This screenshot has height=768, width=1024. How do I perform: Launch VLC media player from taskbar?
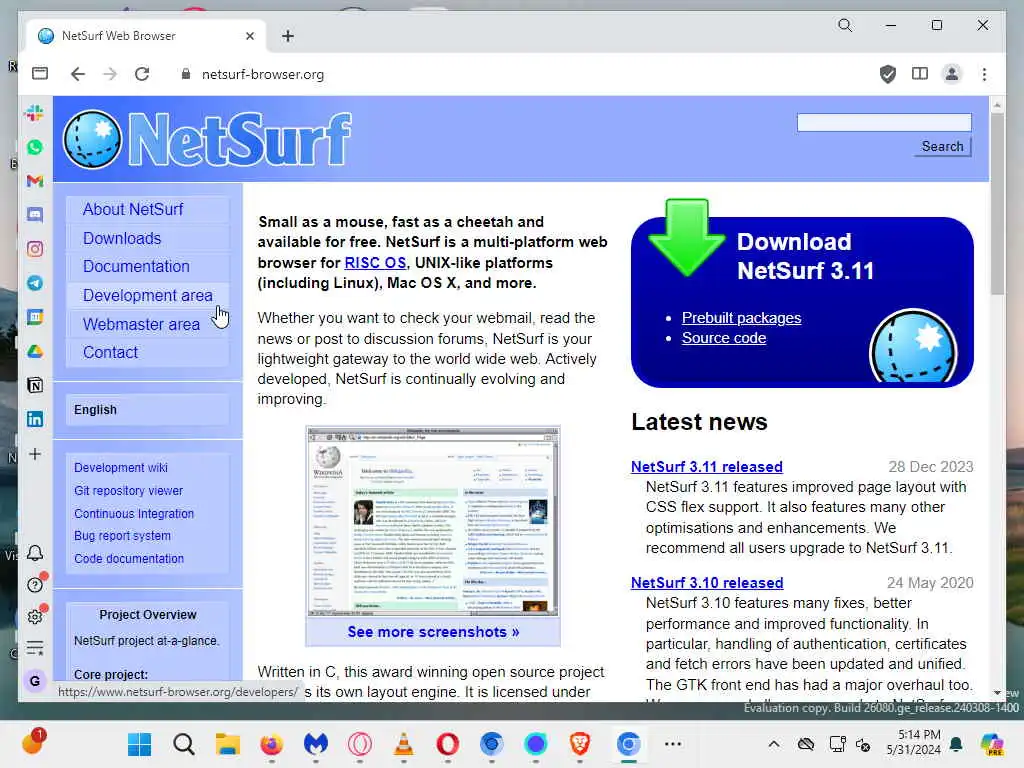coord(404,744)
